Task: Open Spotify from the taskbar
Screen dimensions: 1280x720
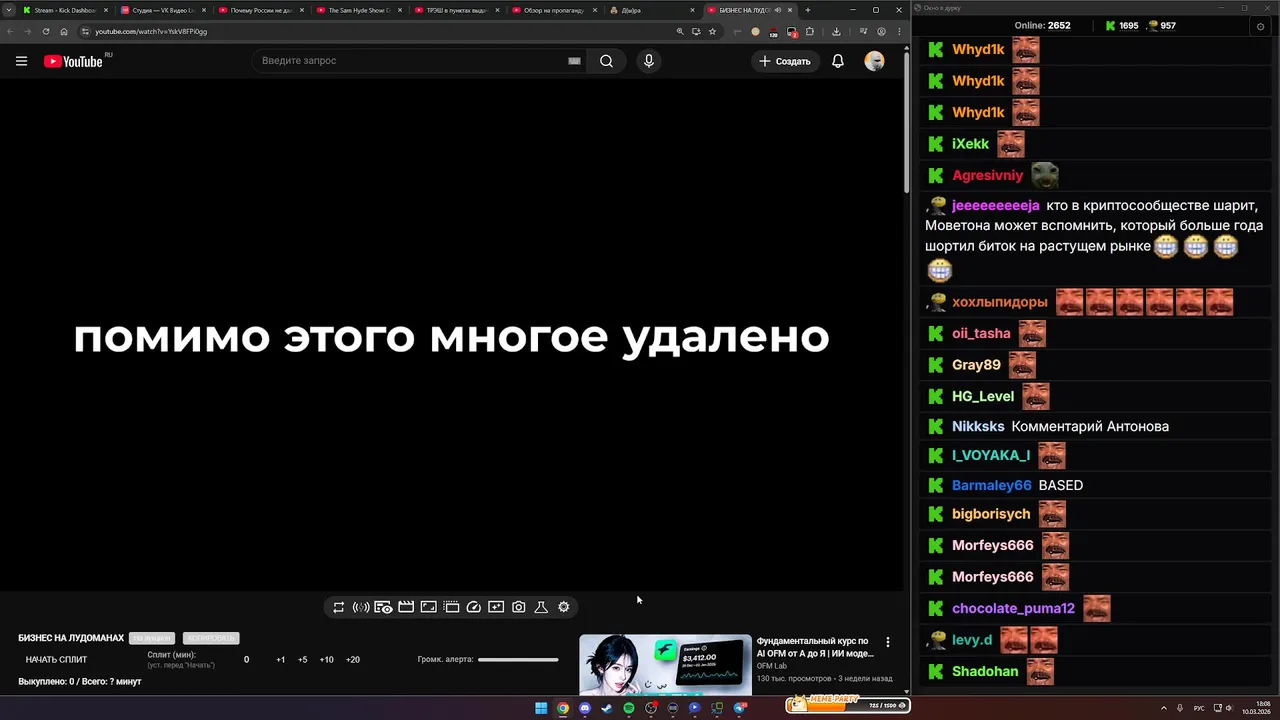Action: (629, 708)
